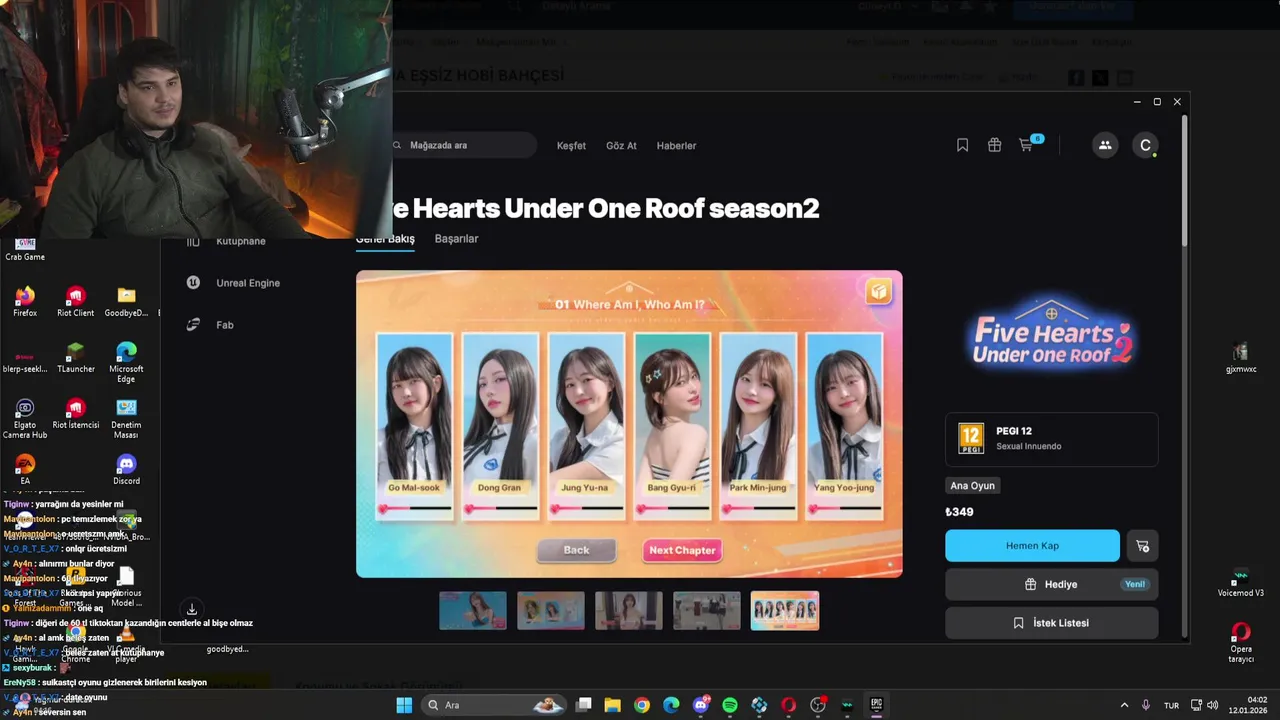Open the downloads icon in Epic sidebar

192,609
